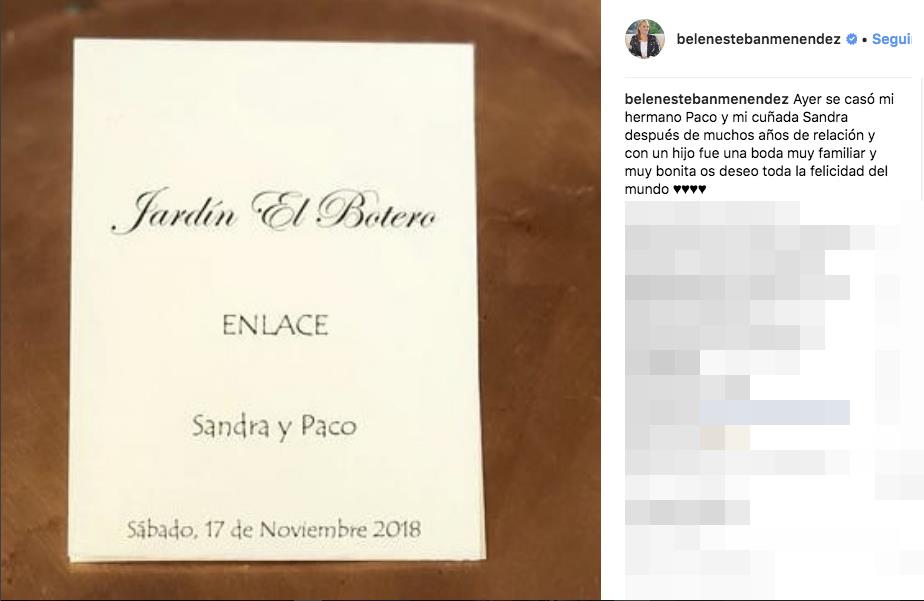The image size is (924, 601).
Task: Click Sandra y Paco names on card
Action: click(275, 427)
